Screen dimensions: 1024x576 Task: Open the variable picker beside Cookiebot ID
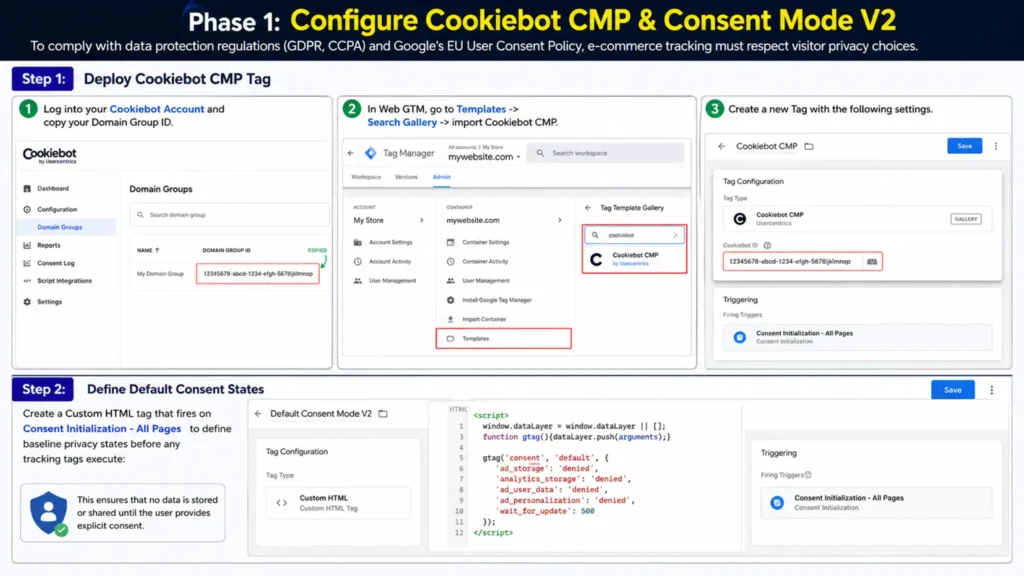[872, 261]
